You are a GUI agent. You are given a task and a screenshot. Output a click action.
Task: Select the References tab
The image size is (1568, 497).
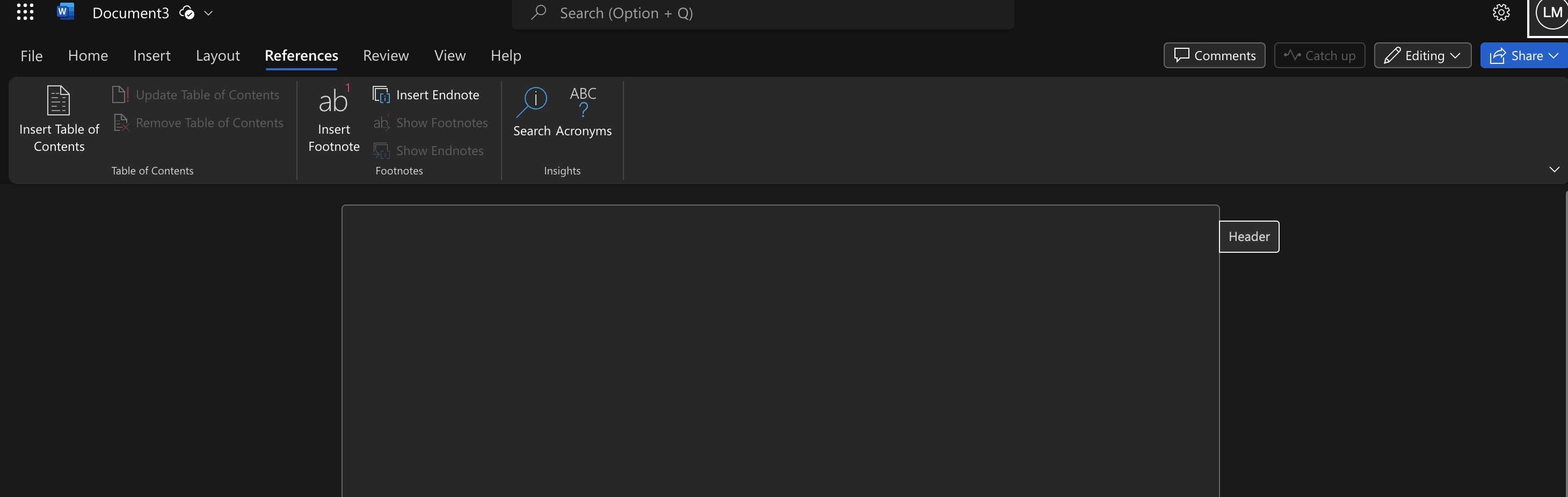[x=301, y=56]
